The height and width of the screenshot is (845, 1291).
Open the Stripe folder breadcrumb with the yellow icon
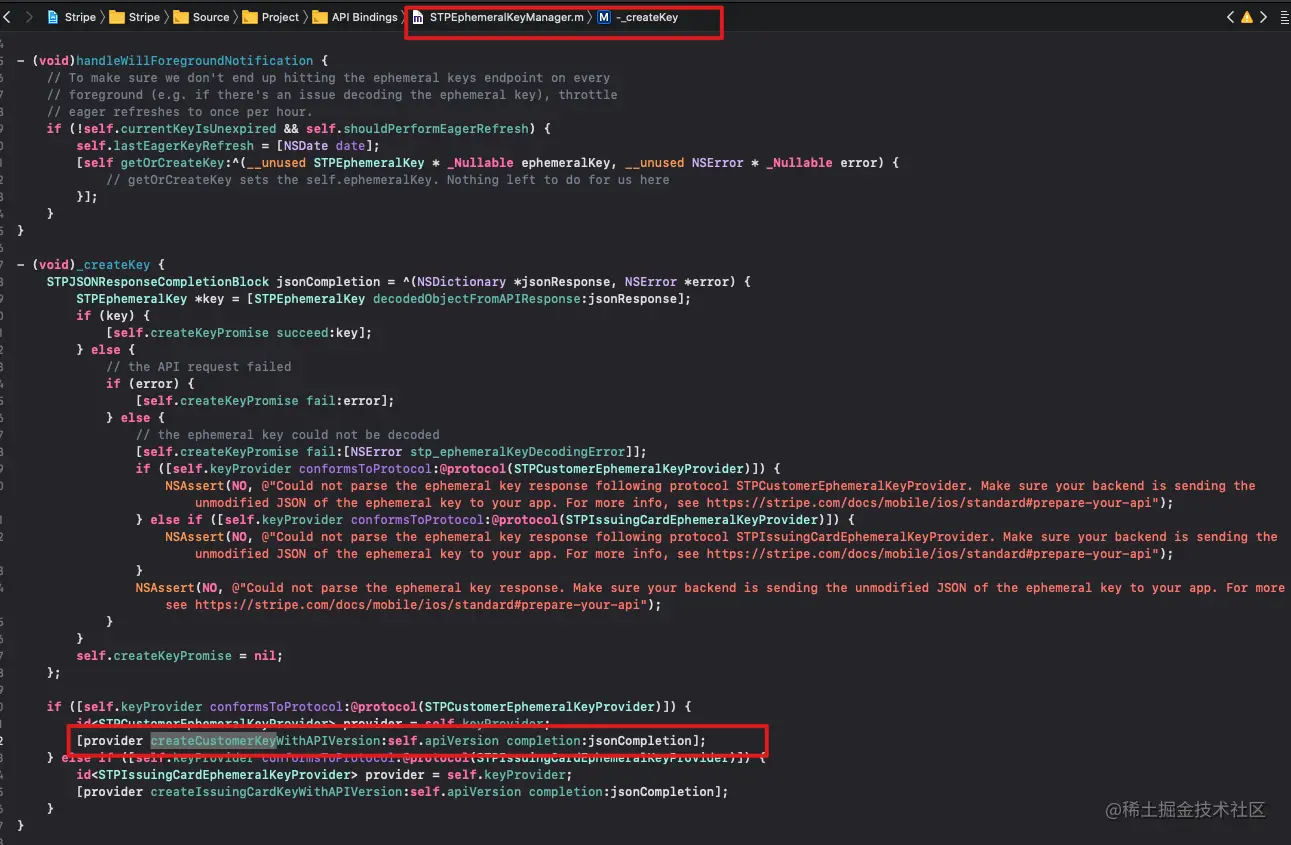(134, 17)
